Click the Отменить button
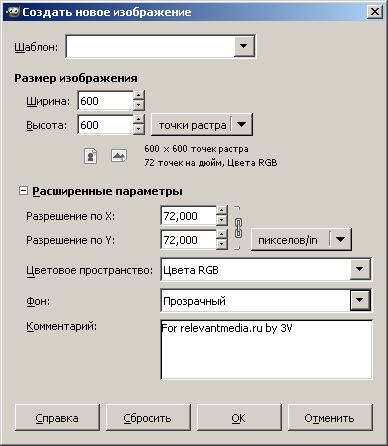Viewport: 388px width, 446px height. (x=330, y=418)
